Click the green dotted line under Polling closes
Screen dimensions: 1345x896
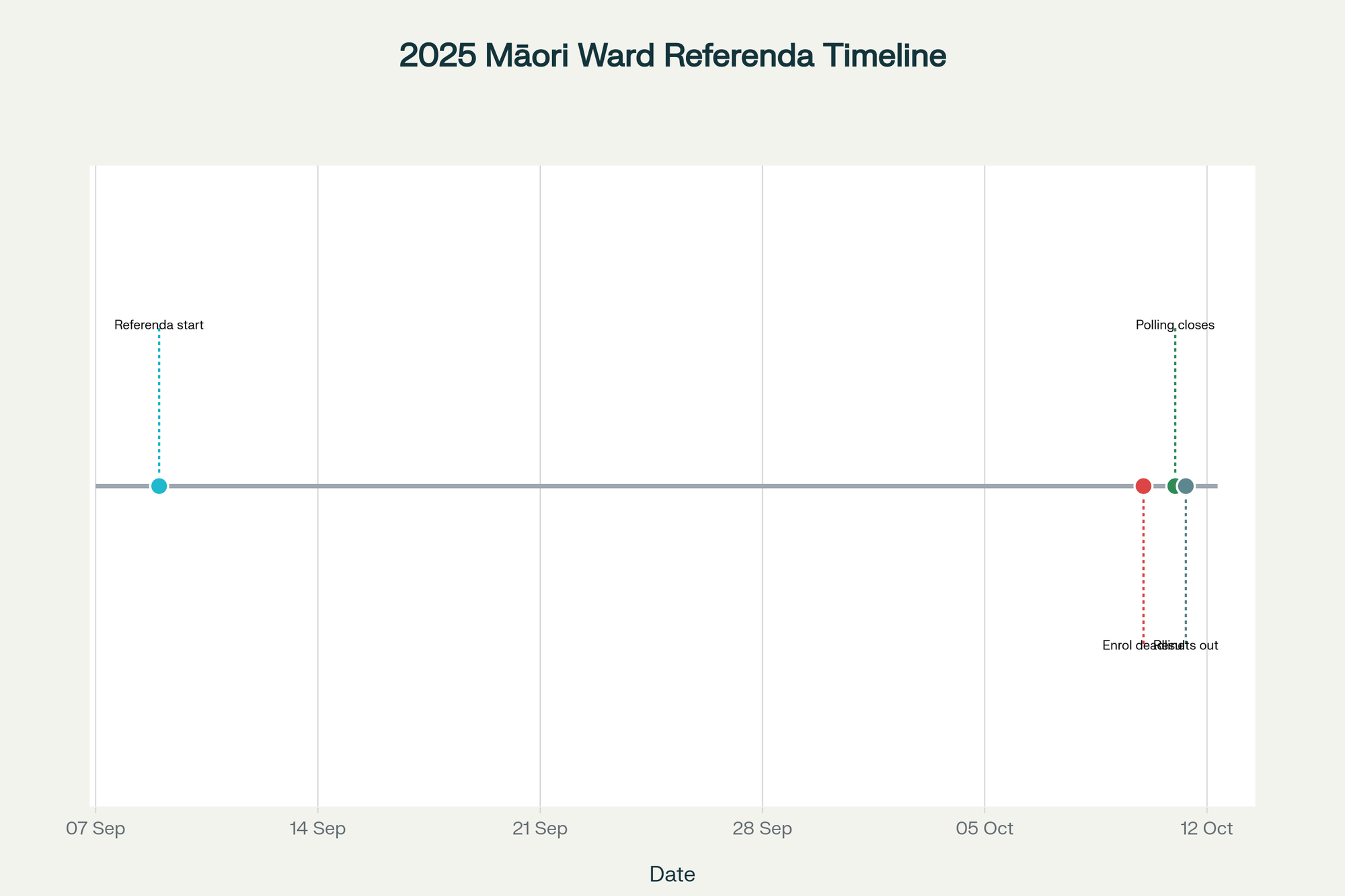[x=1175, y=403]
